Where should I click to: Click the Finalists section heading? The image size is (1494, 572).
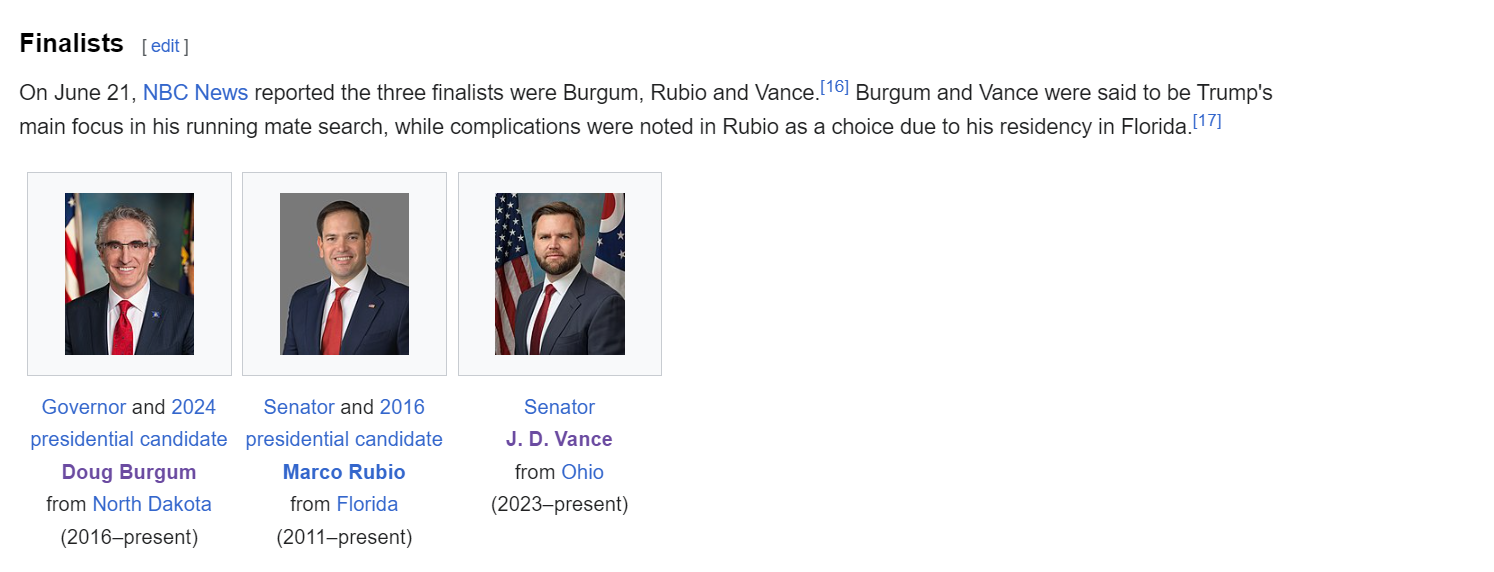[x=72, y=44]
